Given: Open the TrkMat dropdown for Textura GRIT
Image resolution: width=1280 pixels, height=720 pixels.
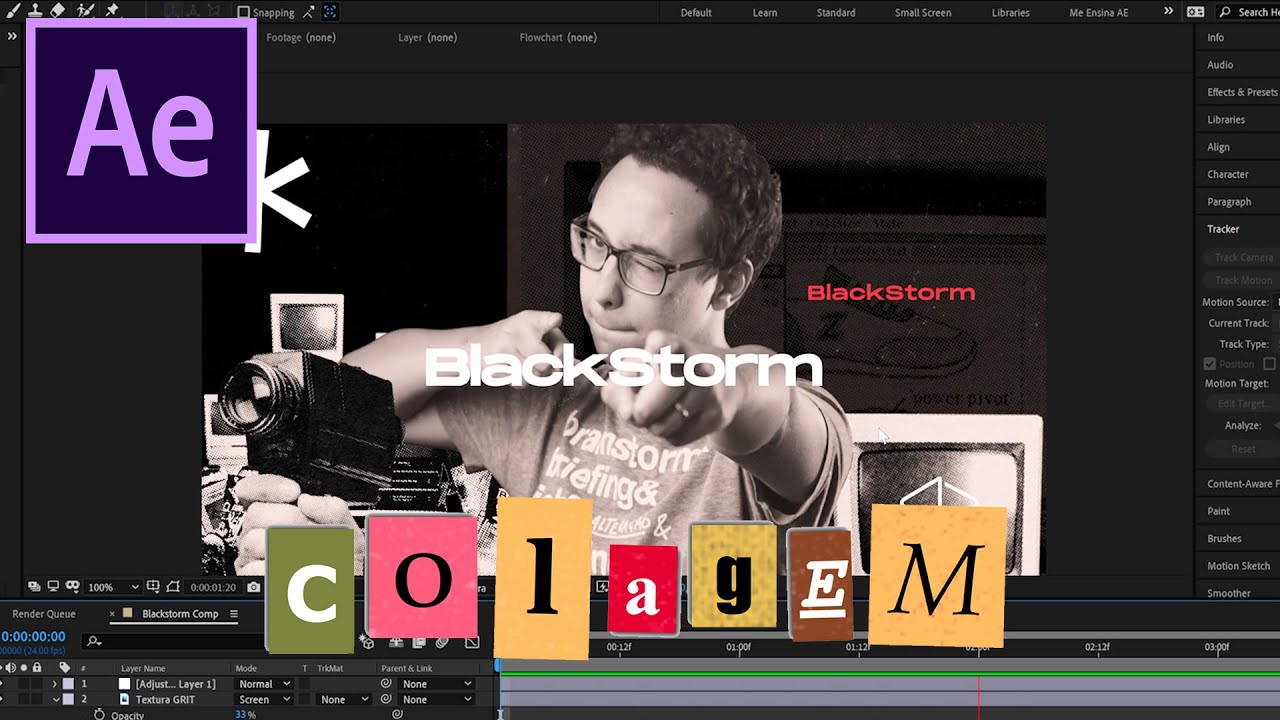Looking at the screenshot, I should point(345,700).
